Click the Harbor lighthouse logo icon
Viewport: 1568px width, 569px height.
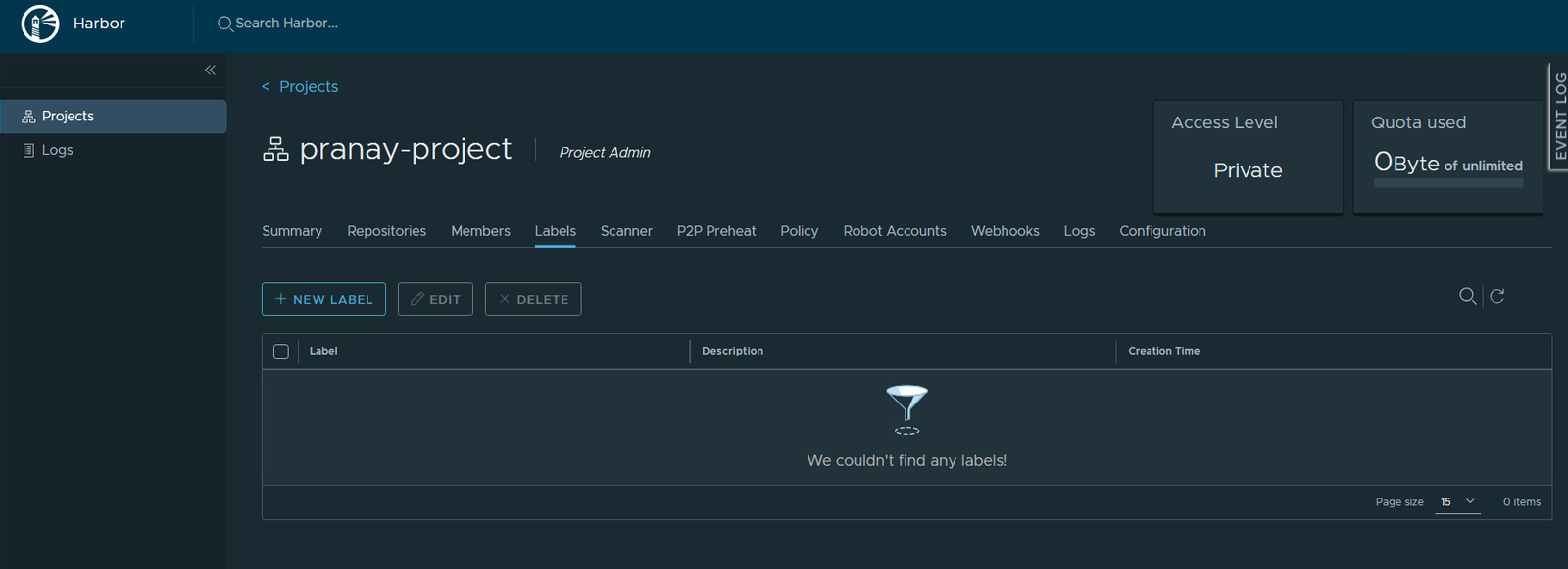tap(40, 24)
